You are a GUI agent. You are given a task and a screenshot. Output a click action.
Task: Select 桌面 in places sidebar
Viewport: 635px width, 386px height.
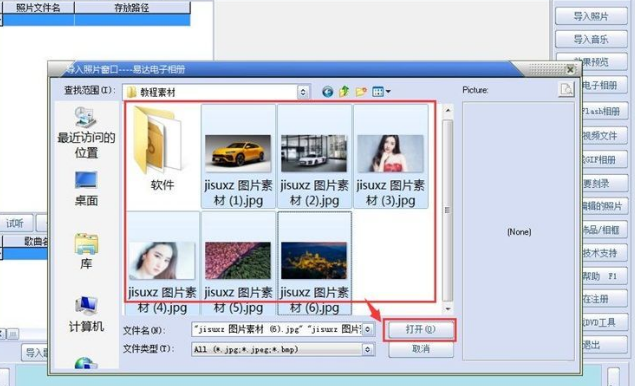coord(86,188)
